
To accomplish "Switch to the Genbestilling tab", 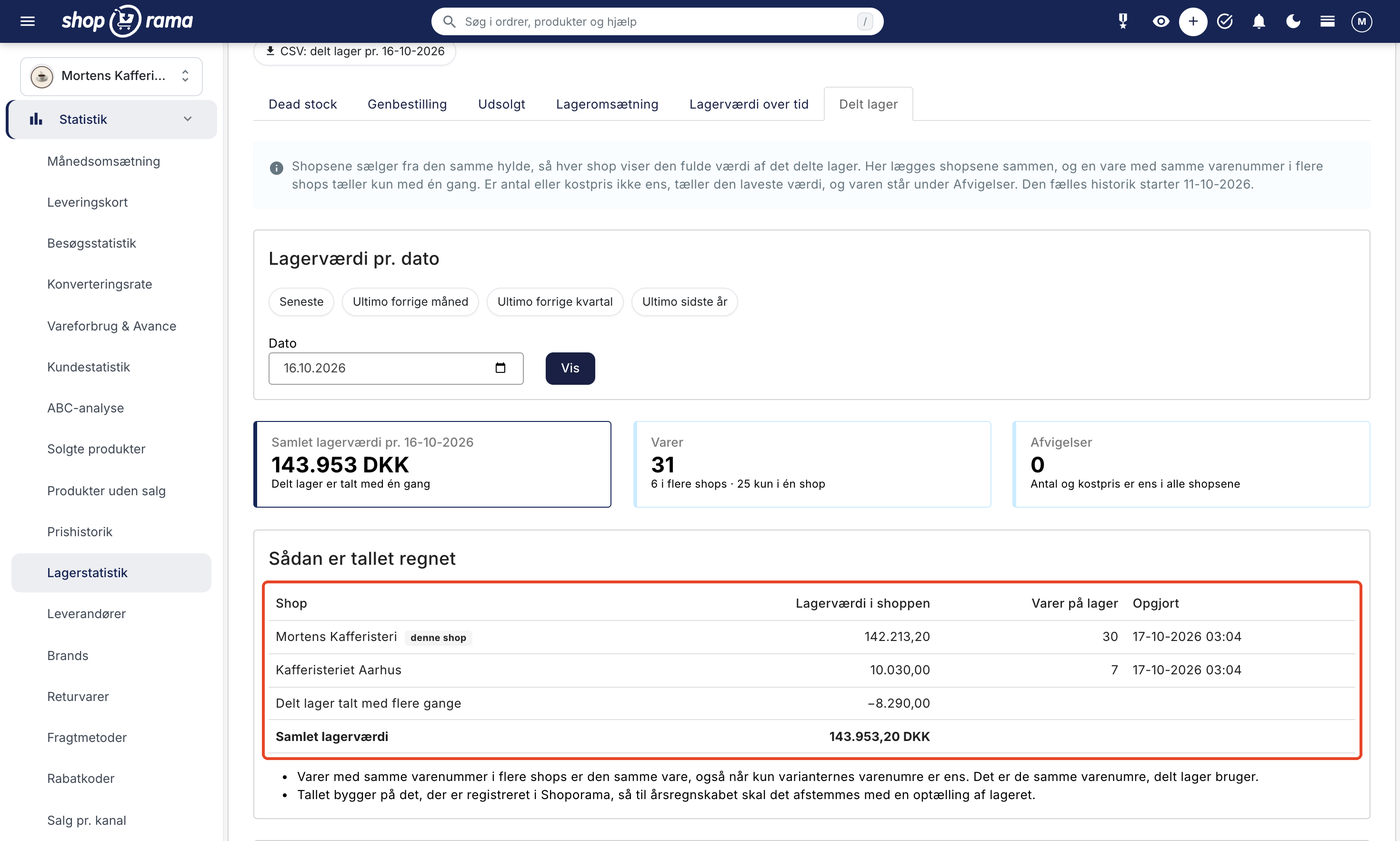I will 407,104.
